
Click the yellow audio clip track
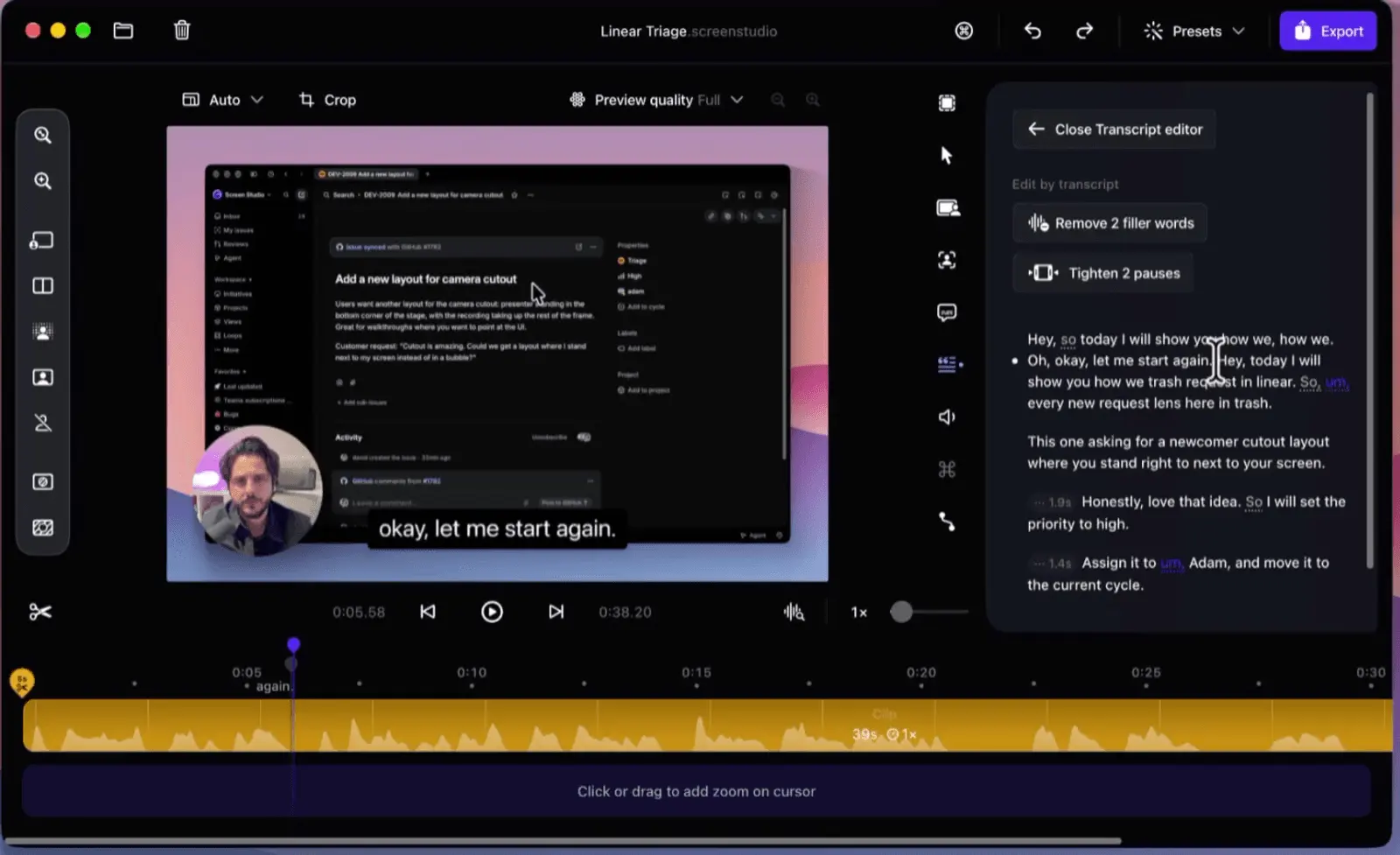[707, 725]
